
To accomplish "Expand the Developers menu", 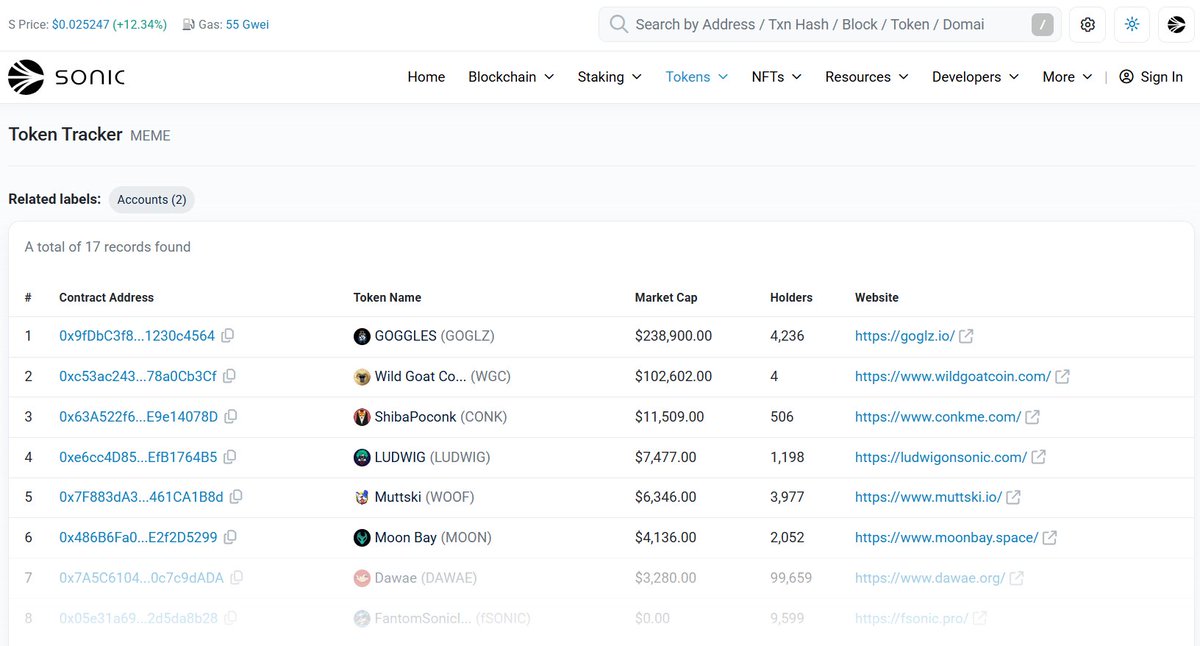I will 975,77.
